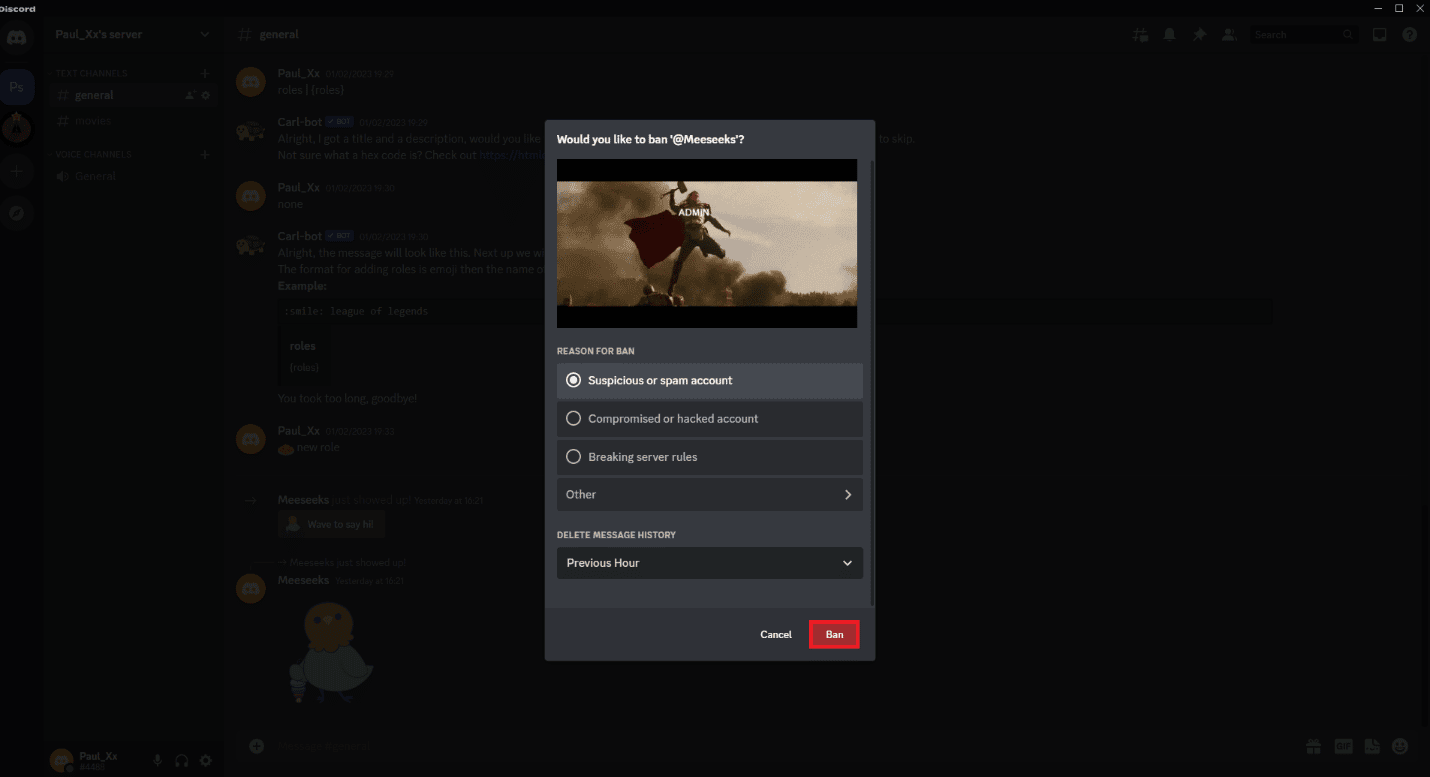
Task: Open Threads icon in channel header
Action: [1140, 35]
